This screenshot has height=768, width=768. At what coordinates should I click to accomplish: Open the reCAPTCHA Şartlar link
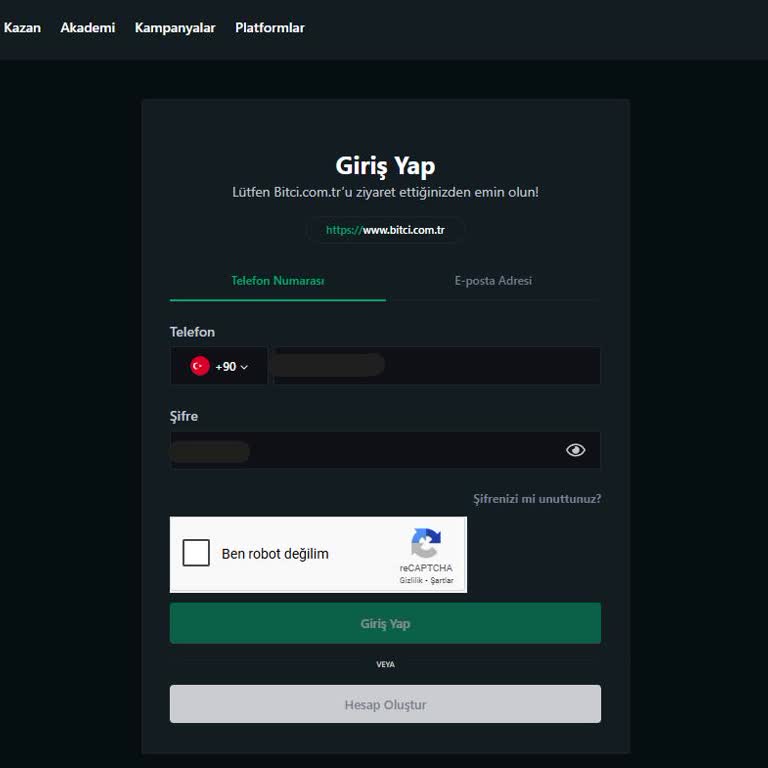click(x=442, y=580)
